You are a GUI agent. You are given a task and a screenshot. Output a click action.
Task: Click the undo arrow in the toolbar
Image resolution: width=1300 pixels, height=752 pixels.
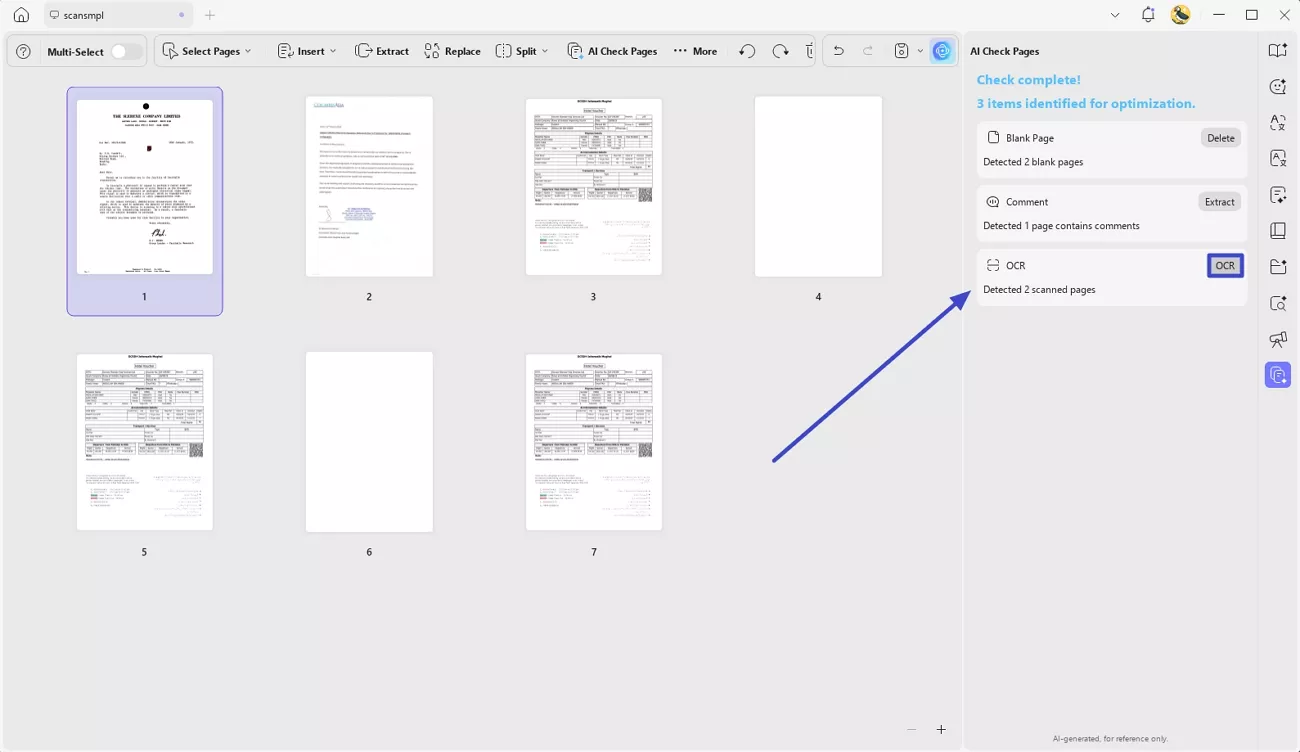point(838,50)
